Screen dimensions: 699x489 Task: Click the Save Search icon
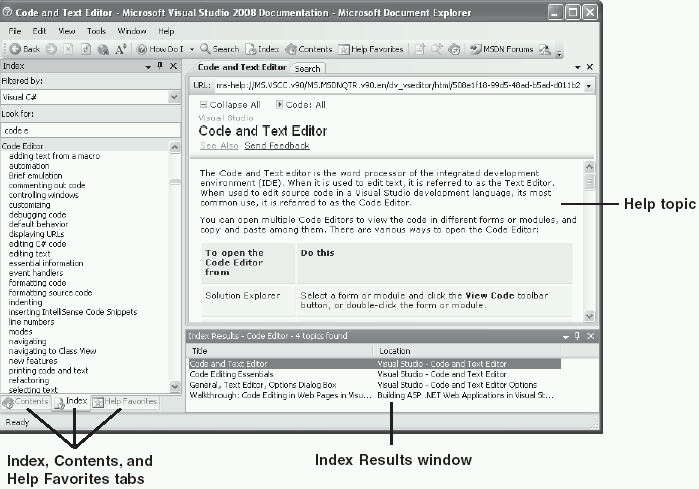[436, 49]
